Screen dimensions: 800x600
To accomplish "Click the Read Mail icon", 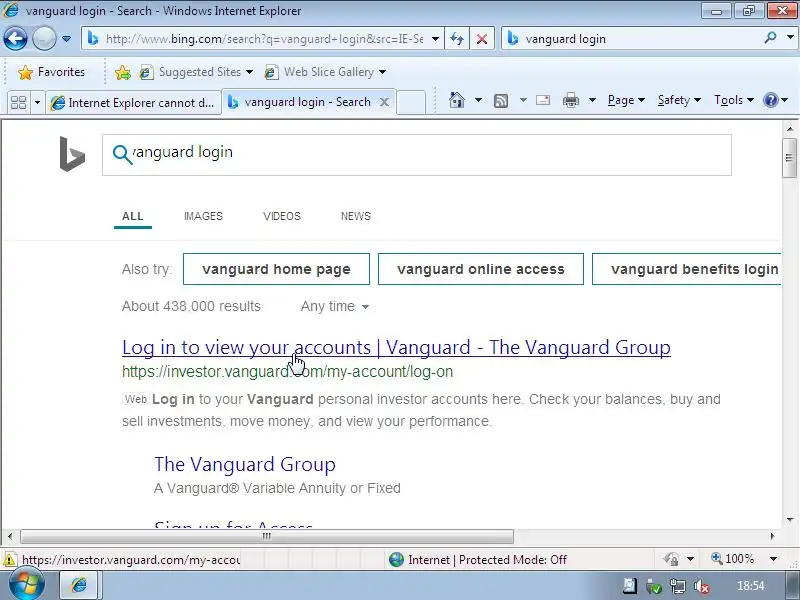I will (543, 100).
